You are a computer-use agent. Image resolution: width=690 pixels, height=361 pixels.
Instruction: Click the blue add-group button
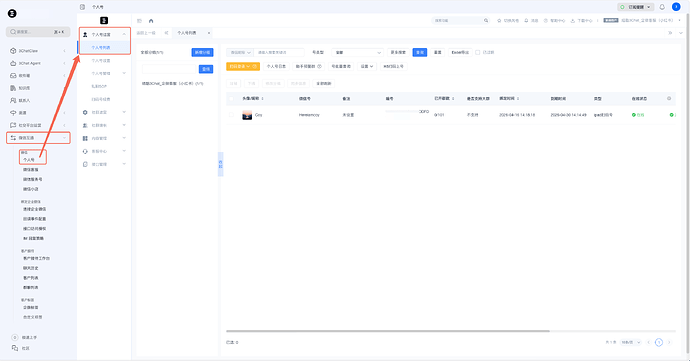click(x=202, y=52)
